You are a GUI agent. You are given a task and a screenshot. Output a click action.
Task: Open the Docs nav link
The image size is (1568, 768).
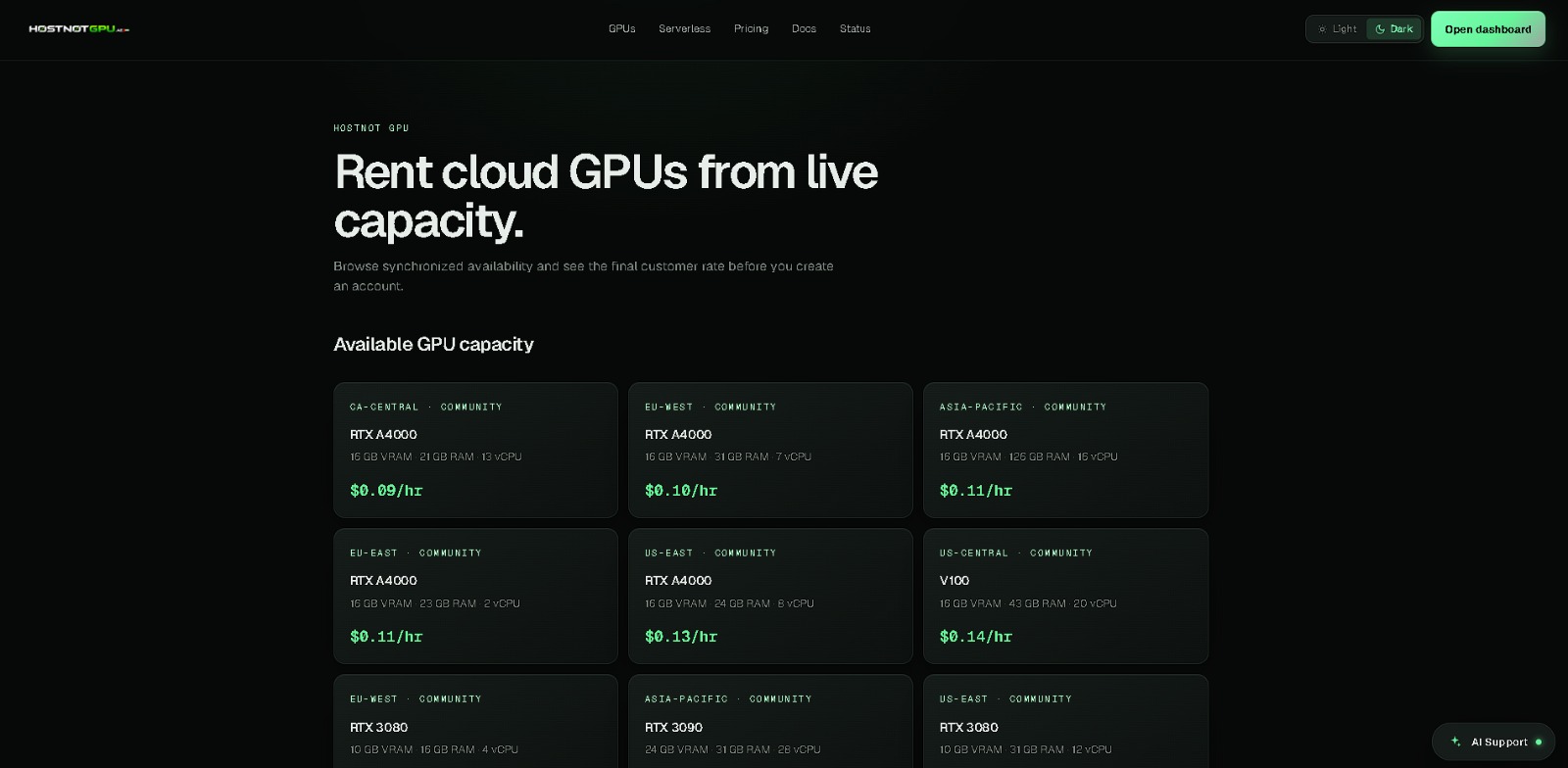(x=804, y=29)
